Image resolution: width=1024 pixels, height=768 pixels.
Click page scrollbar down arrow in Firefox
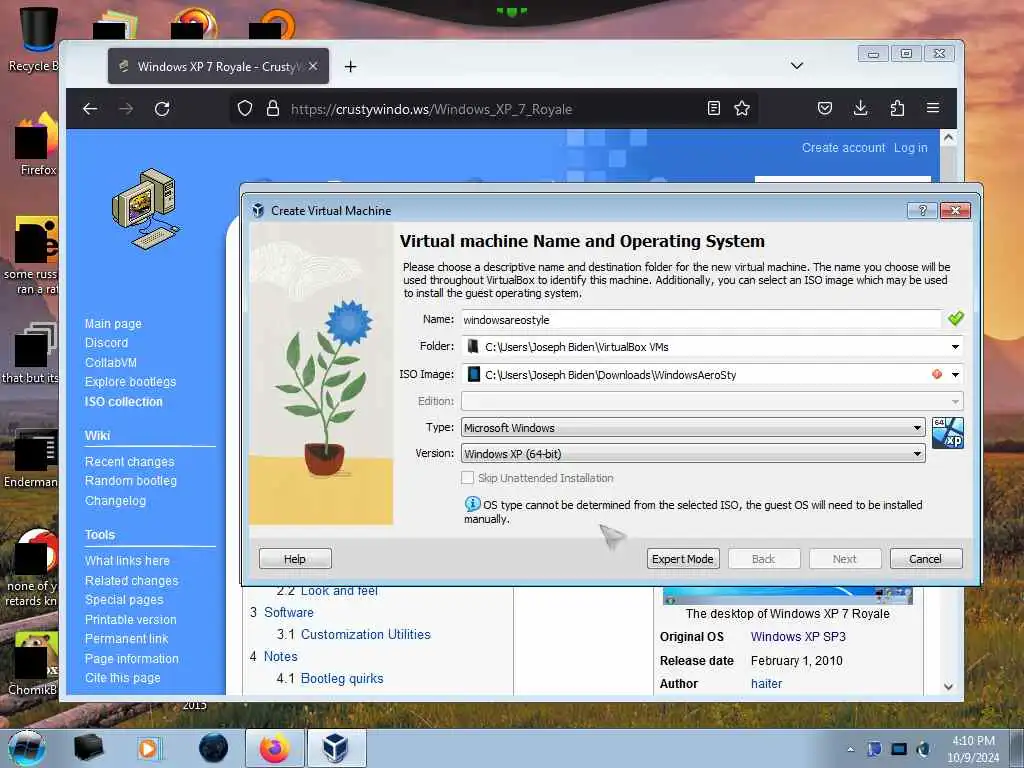click(x=948, y=686)
